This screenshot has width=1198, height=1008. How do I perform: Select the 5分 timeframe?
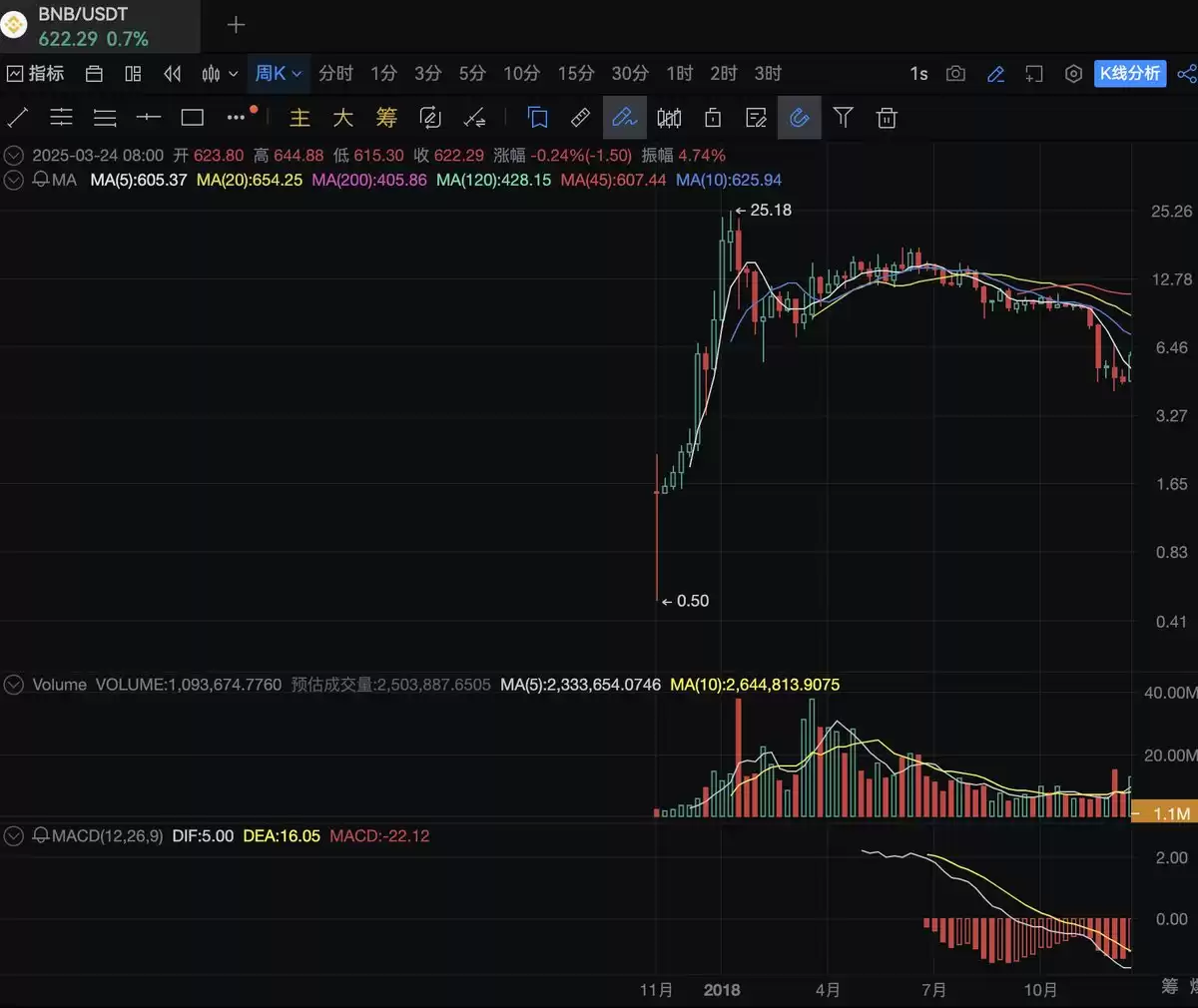coord(472,74)
